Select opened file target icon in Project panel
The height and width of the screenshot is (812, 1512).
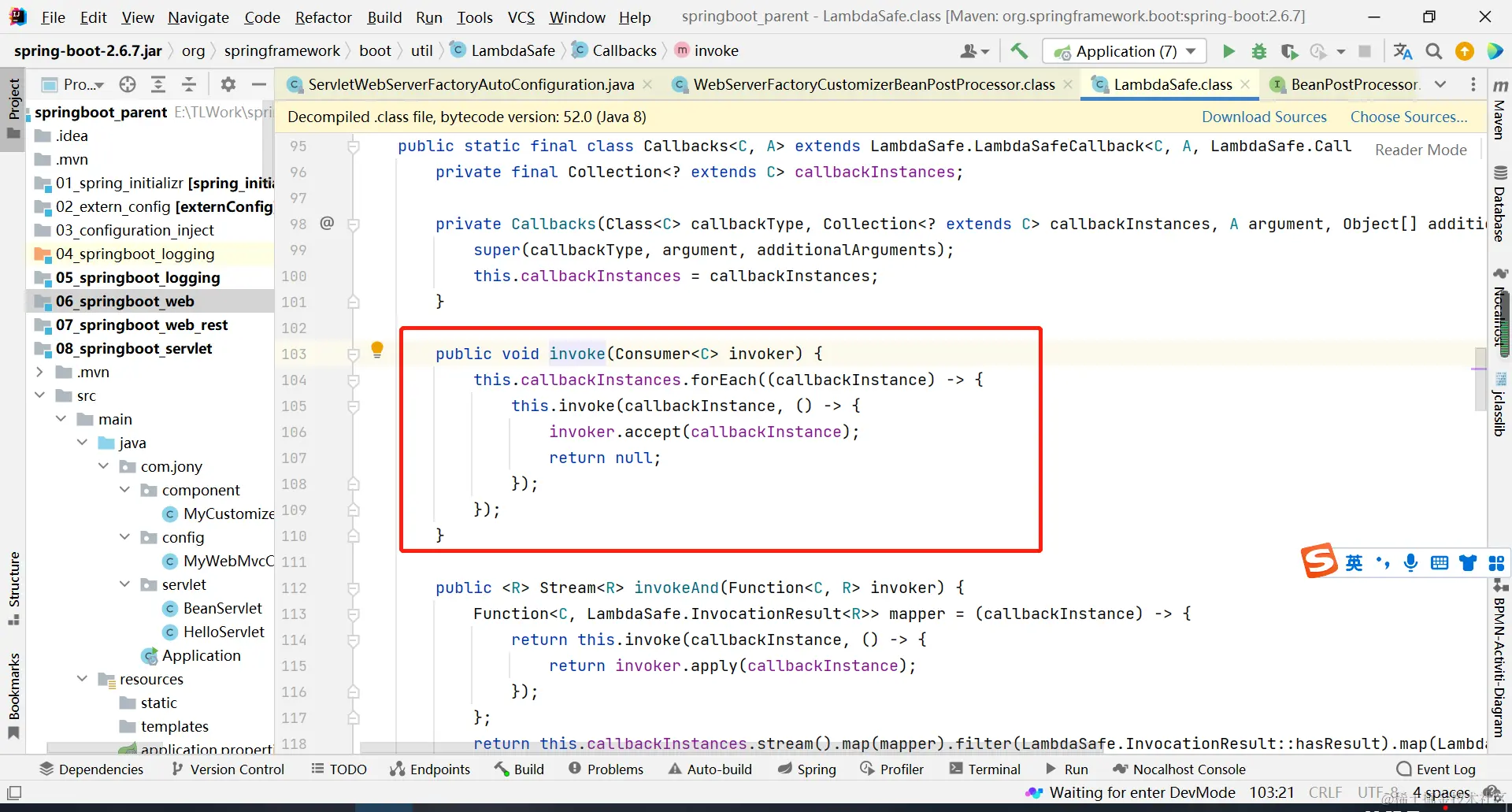pos(128,84)
